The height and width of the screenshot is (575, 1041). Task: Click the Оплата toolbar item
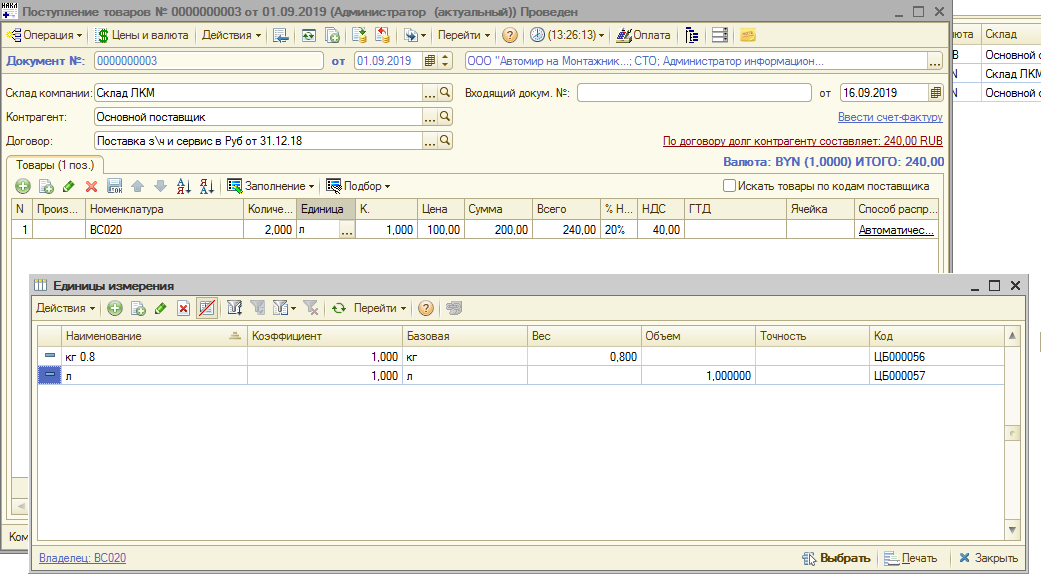[643, 35]
